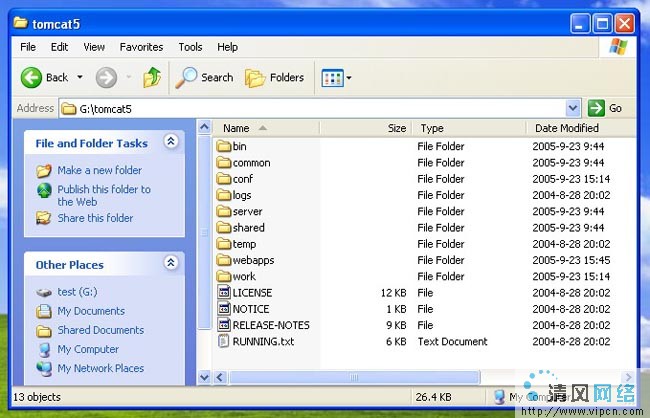Screen dimensions: 650x418
Task: Go to My Network Places link
Action: click(x=101, y=368)
